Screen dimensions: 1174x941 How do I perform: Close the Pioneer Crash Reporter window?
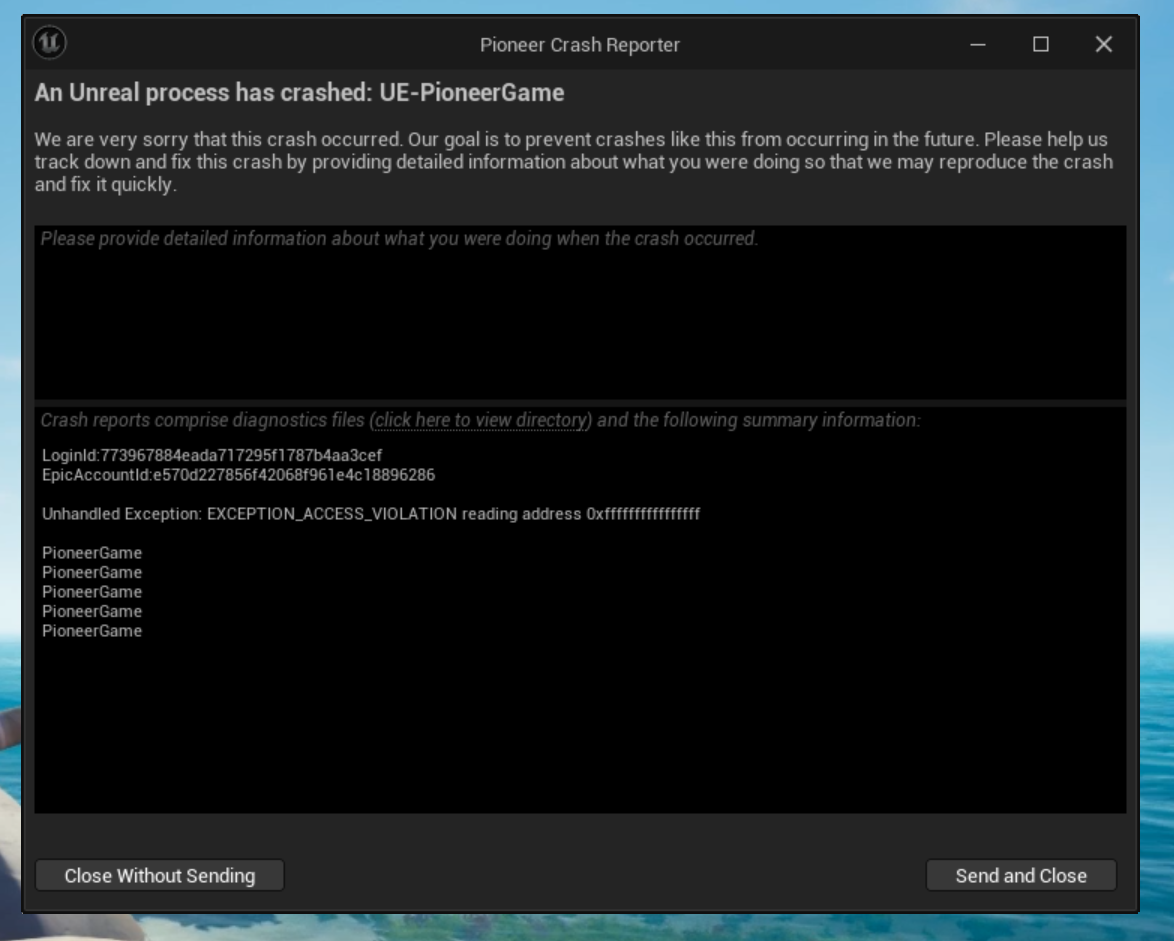[1103, 44]
